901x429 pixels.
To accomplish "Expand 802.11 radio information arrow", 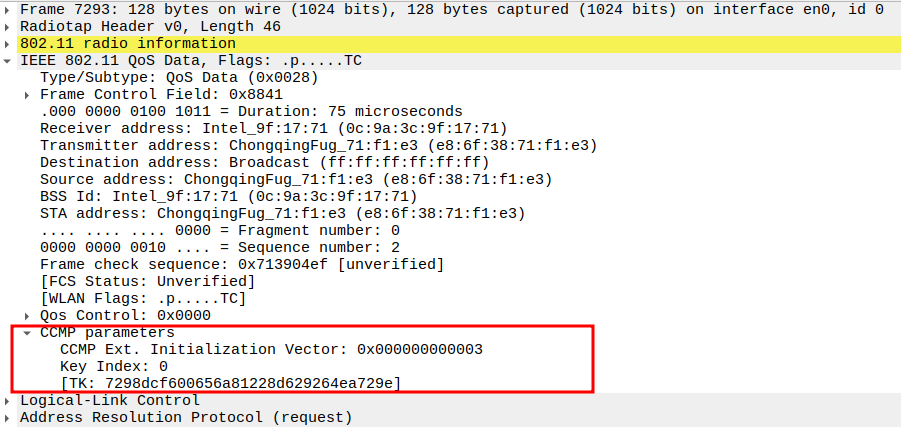I will [x=9, y=44].
